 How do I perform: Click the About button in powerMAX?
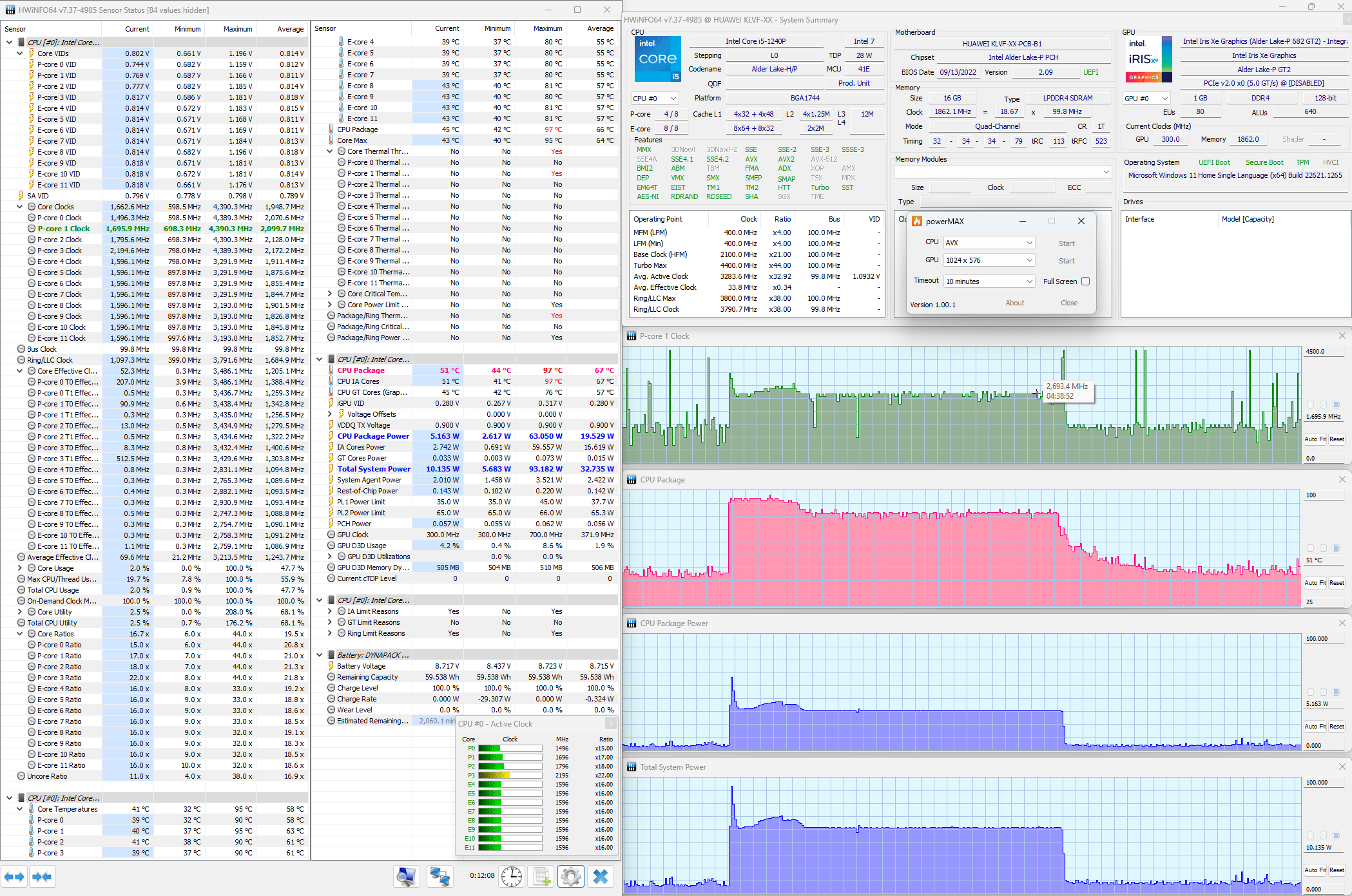pos(1015,303)
